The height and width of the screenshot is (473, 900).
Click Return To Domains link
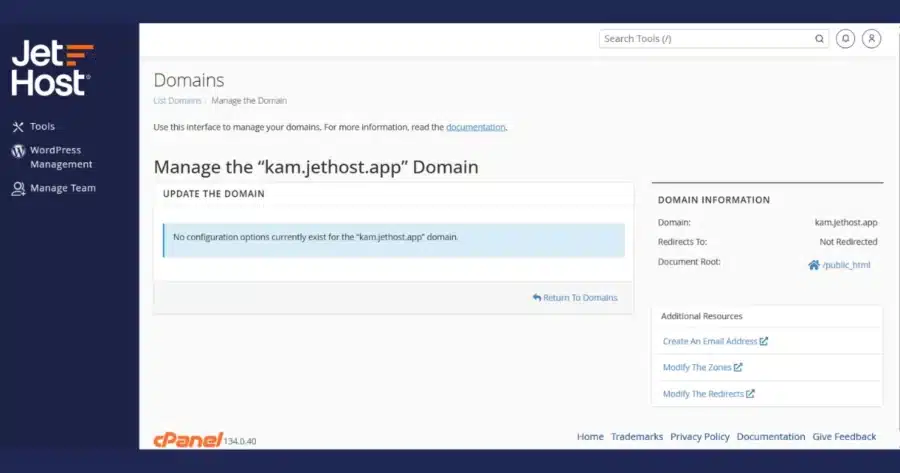point(575,297)
